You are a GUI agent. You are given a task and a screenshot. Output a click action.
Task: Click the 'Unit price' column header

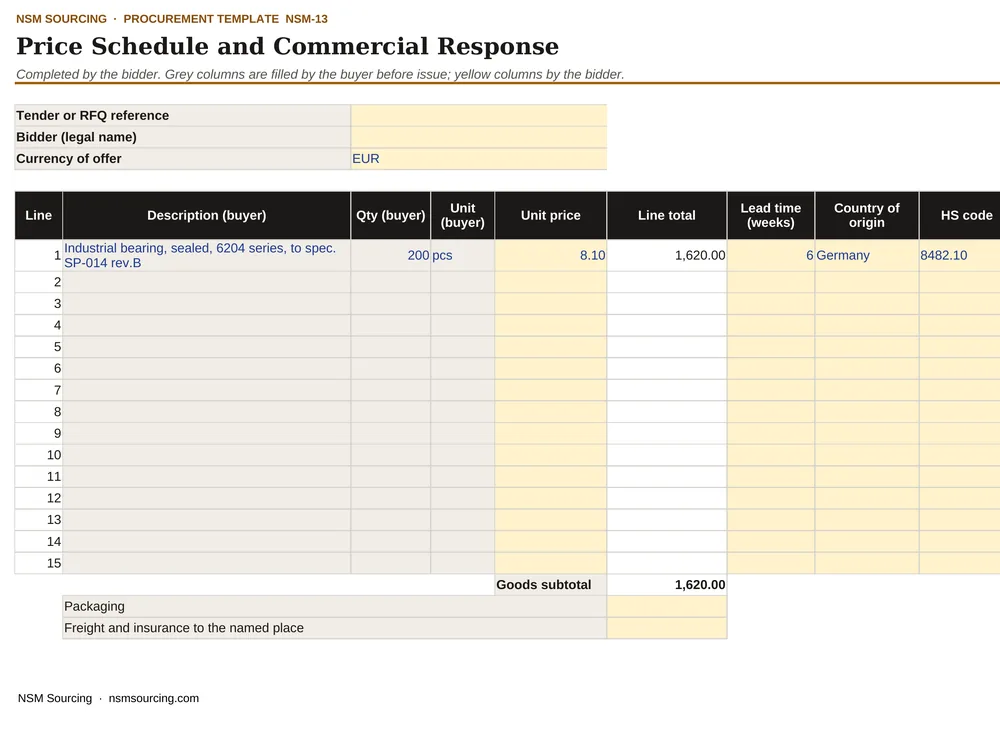point(550,216)
